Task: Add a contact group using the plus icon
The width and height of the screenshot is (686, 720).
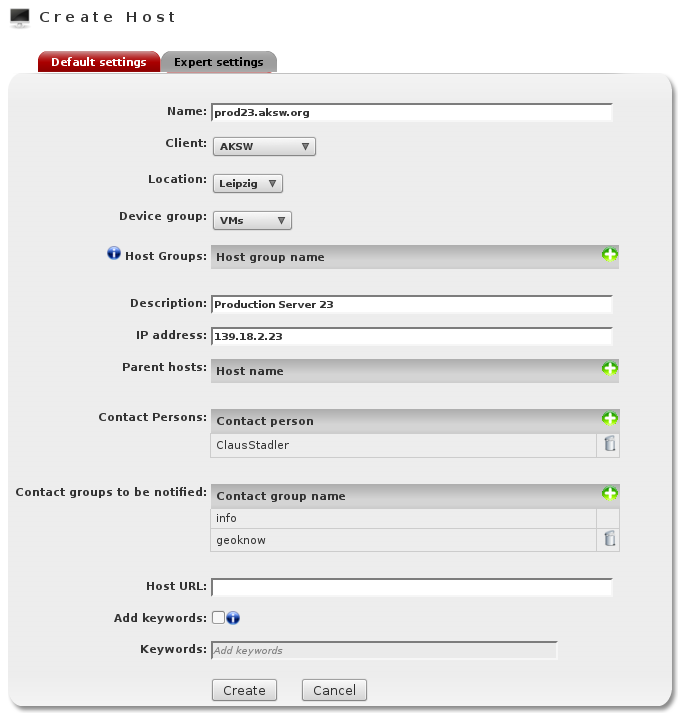Action: click(609, 494)
